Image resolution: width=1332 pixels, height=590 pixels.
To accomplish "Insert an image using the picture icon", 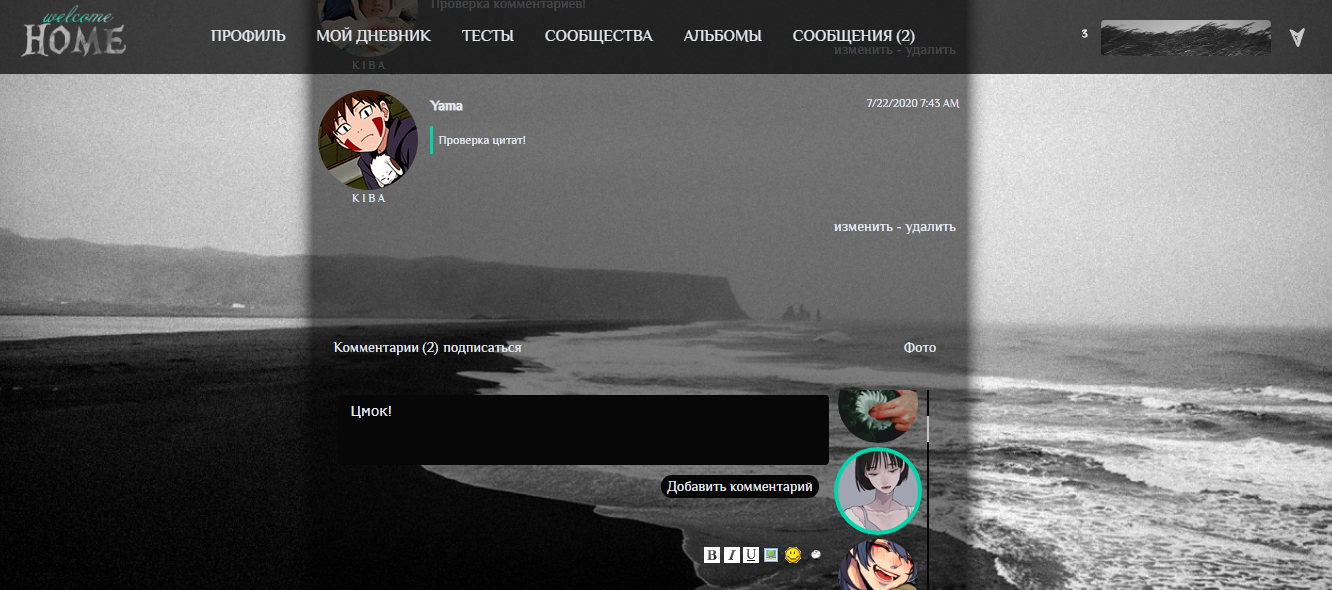I will coord(771,555).
